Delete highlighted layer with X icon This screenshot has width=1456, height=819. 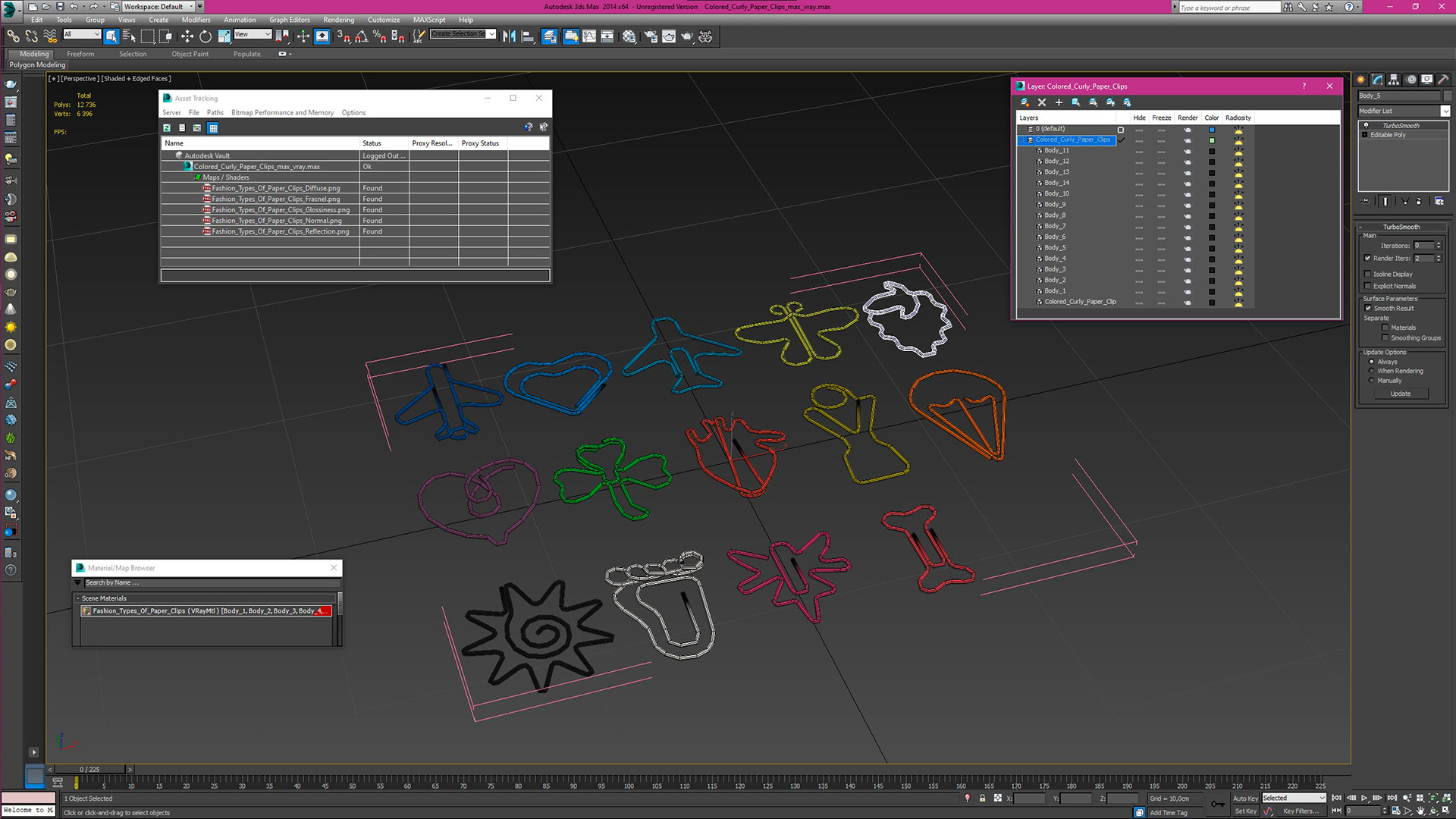1042,102
